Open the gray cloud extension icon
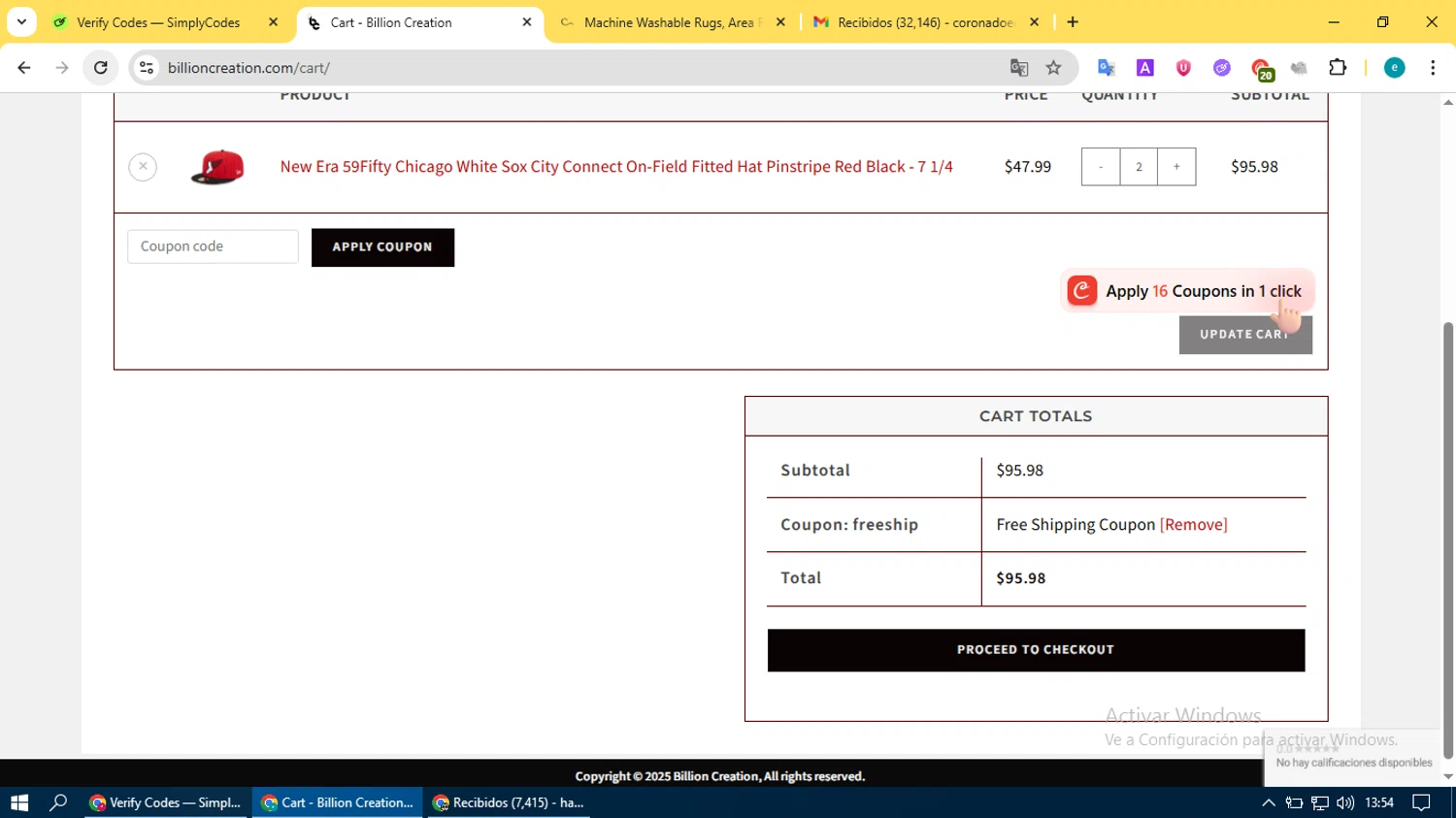The image size is (1456, 818). click(x=1299, y=68)
